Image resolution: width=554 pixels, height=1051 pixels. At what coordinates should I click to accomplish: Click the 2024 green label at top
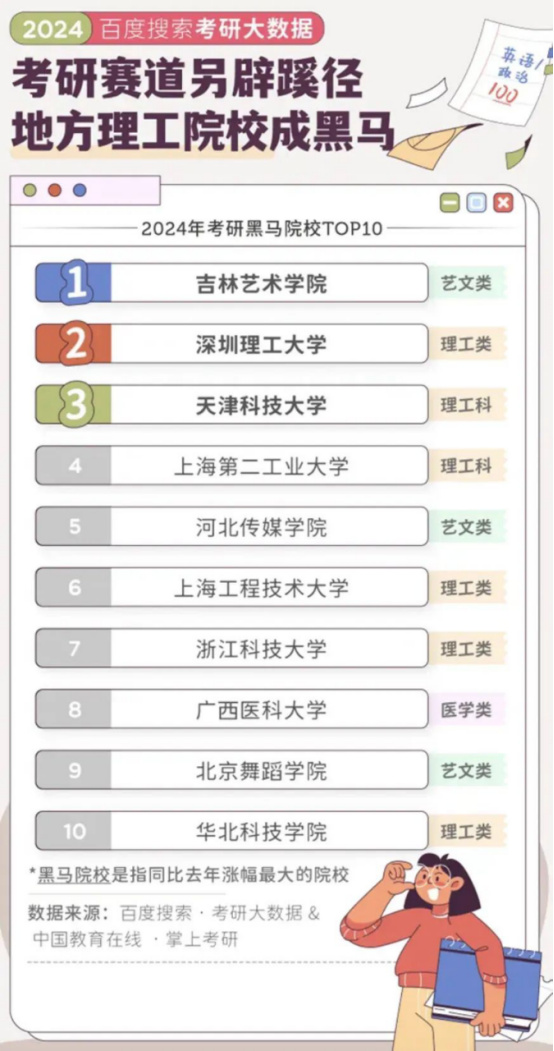pyautogui.click(x=52, y=29)
